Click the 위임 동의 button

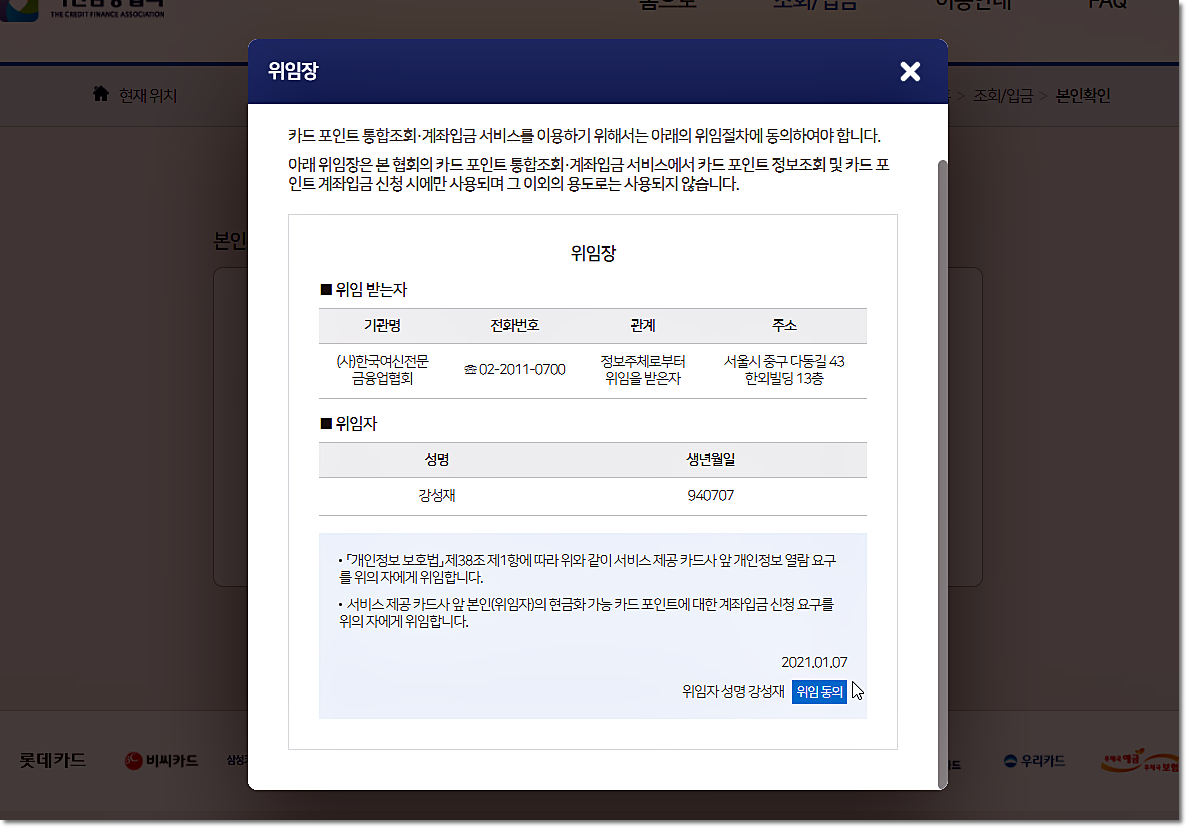coord(819,692)
